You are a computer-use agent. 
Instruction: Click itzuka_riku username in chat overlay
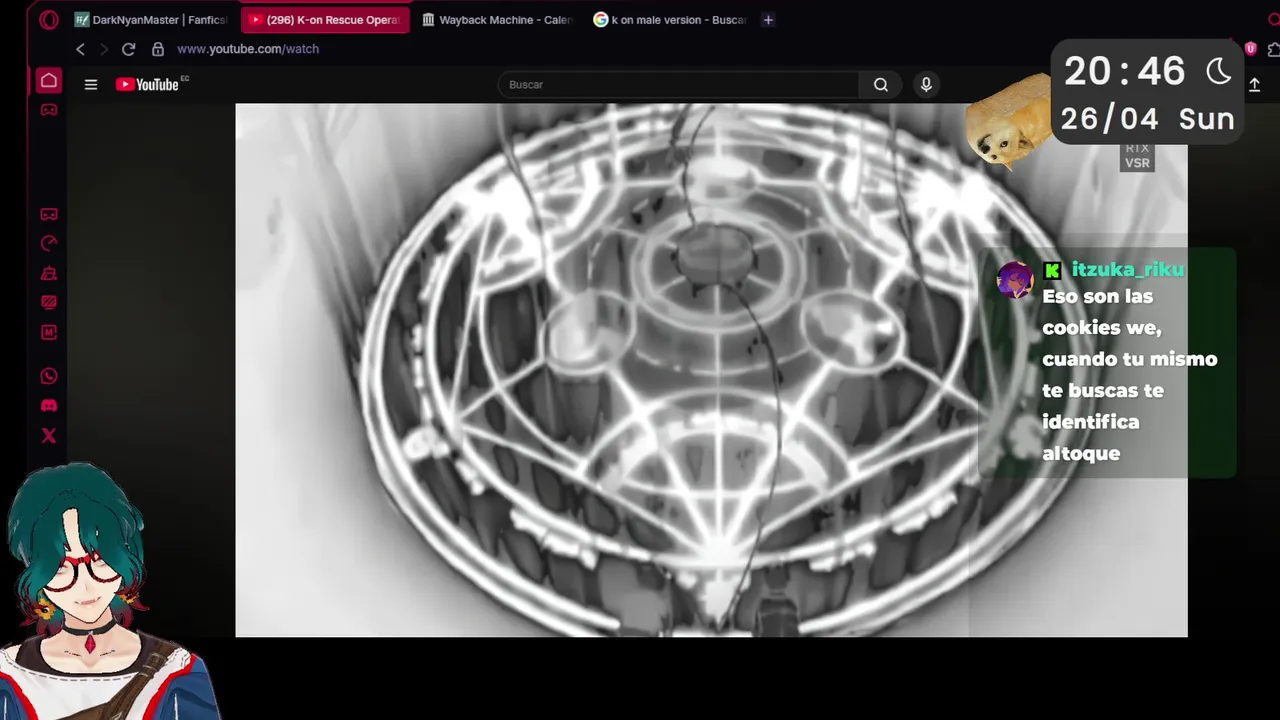pyautogui.click(x=1127, y=270)
